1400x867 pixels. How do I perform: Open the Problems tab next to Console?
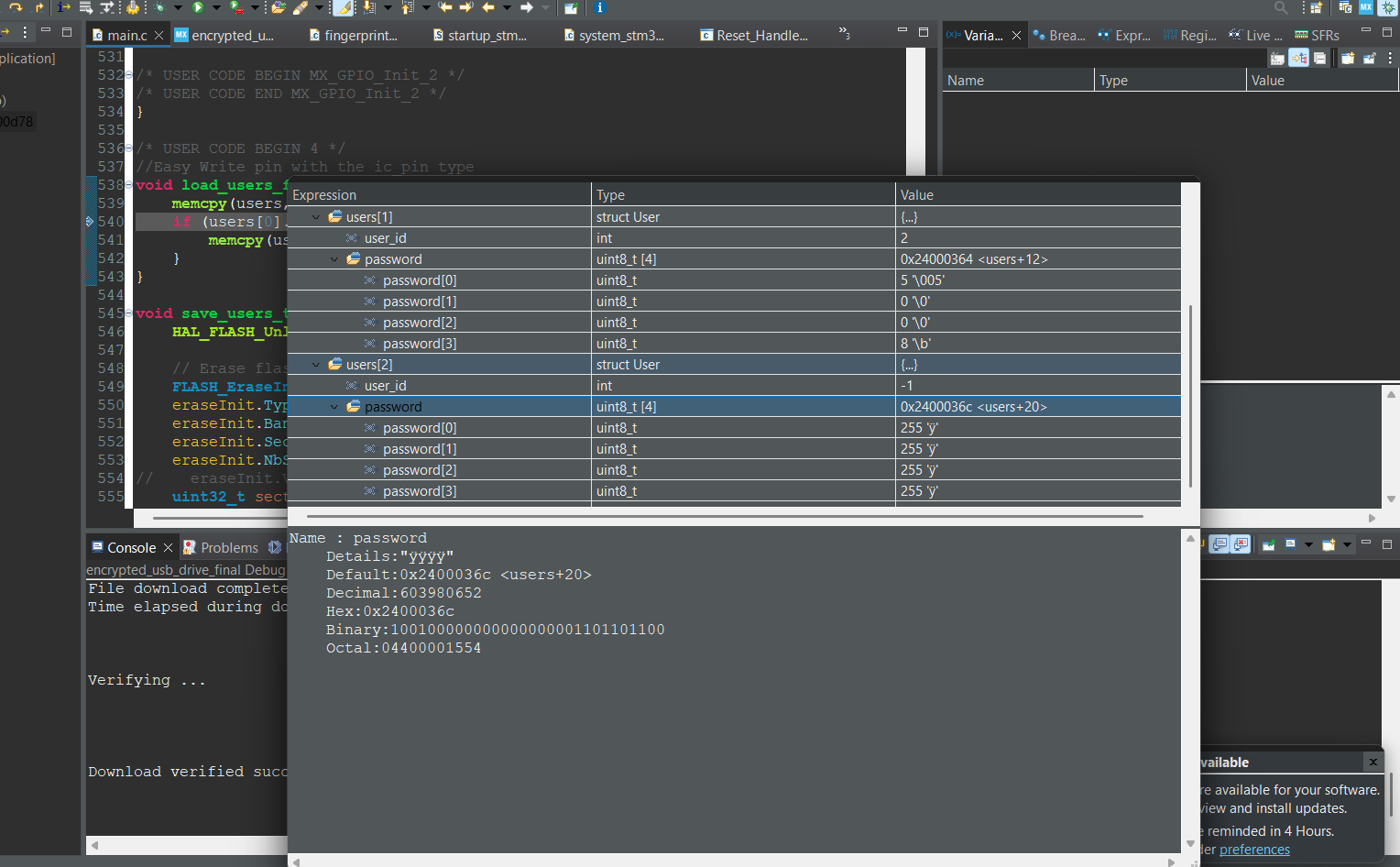(228, 548)
